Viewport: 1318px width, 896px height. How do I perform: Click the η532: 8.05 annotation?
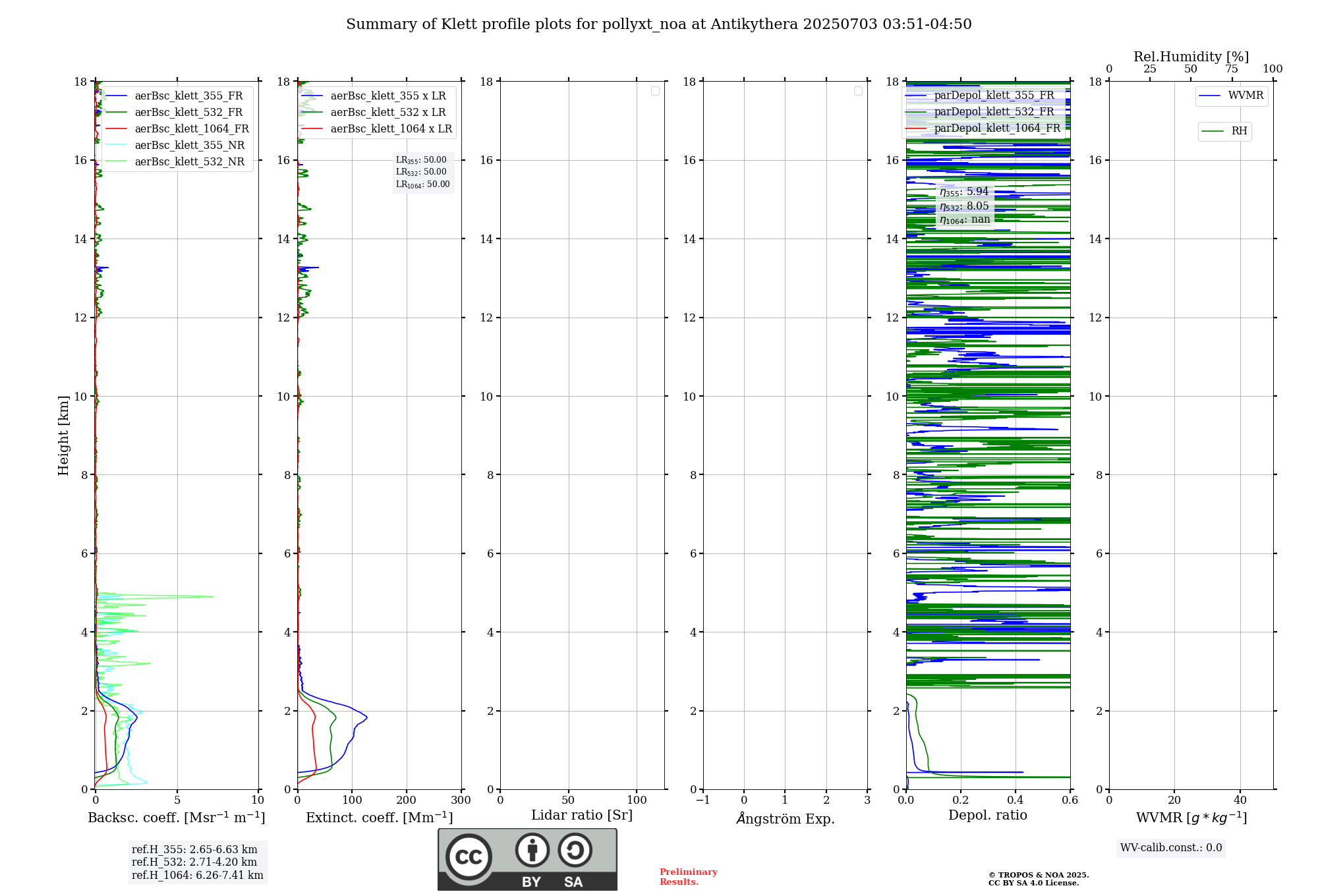click(964, 206)
